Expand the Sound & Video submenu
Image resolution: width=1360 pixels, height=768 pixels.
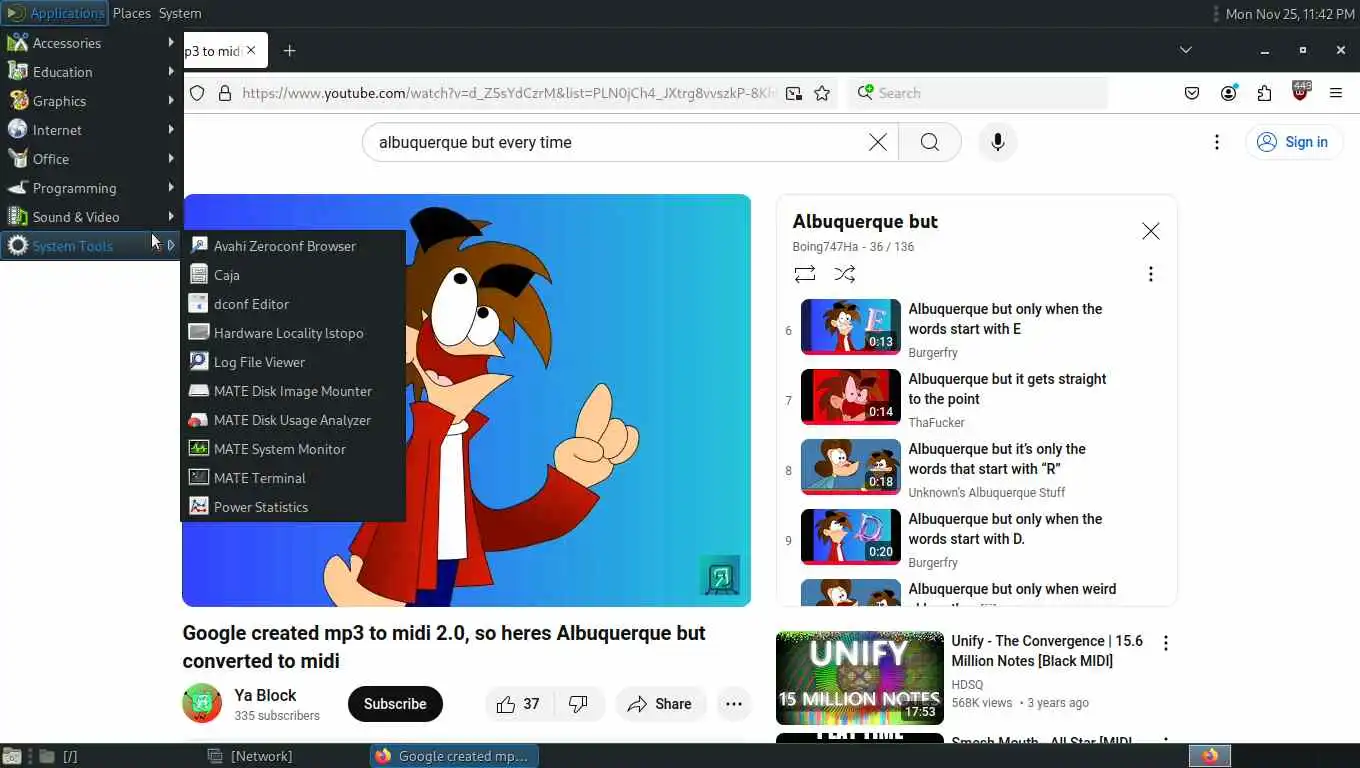(x=91, y=217)
